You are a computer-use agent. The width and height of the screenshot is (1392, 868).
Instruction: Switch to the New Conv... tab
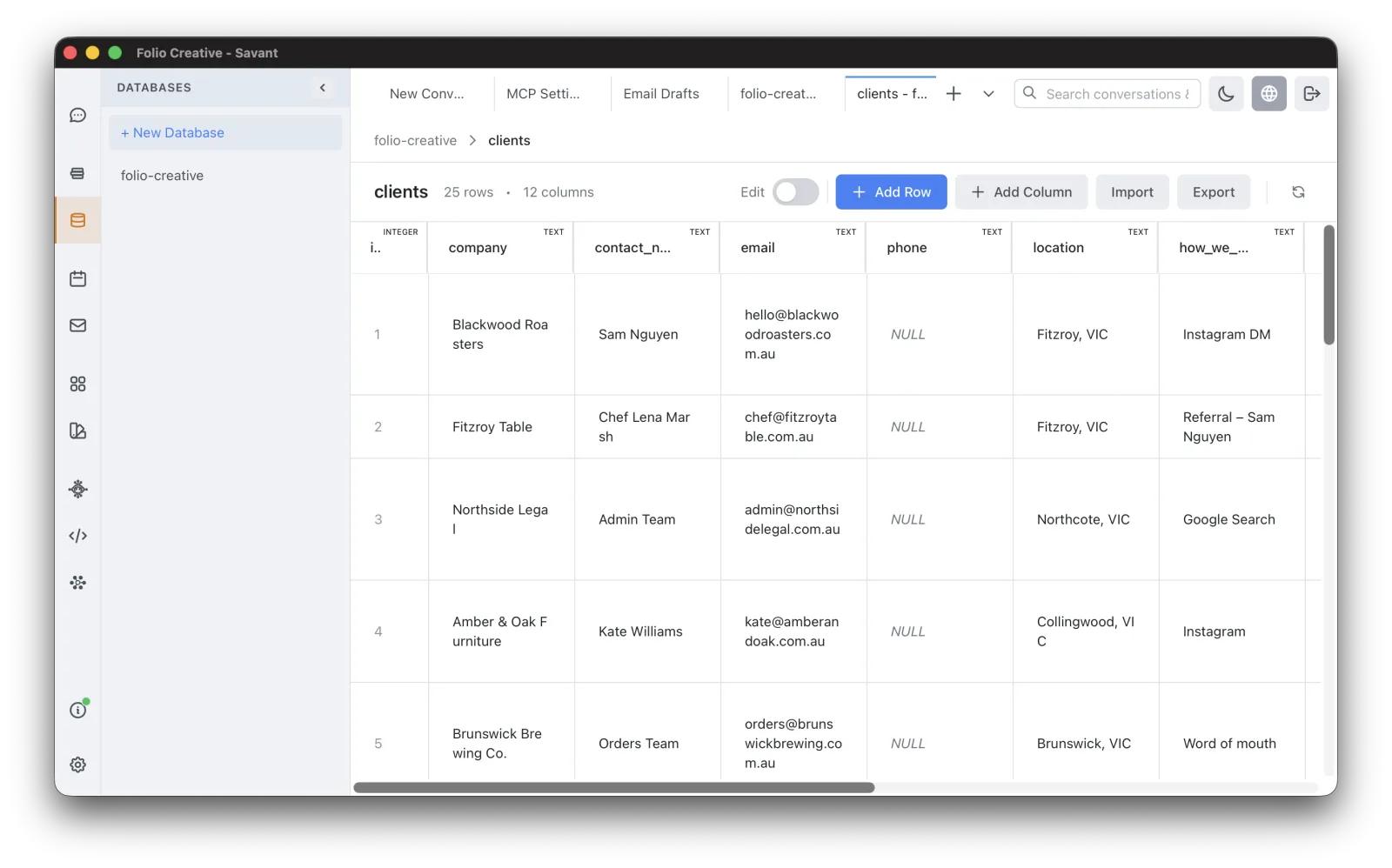click(x=426, y=94)
